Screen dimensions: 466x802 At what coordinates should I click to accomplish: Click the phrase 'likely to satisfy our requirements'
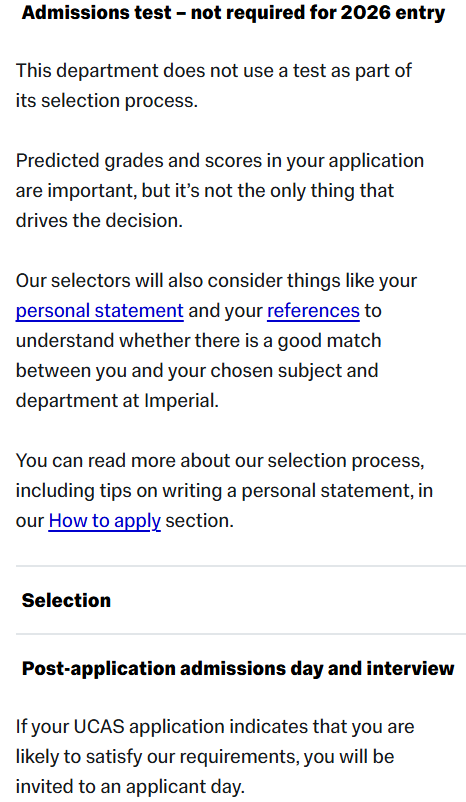(x=157, y=756)
